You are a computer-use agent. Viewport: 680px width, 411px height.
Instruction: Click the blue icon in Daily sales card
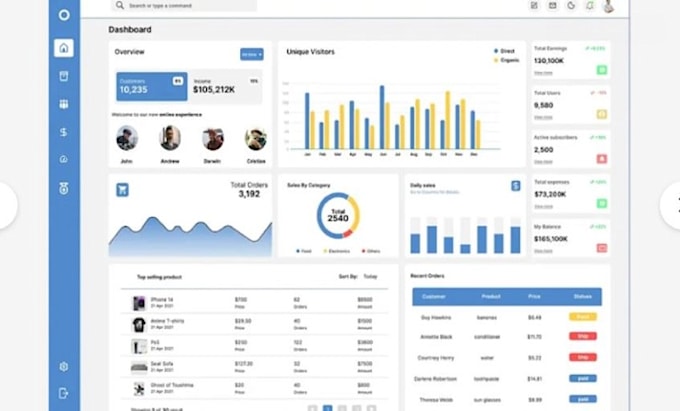pos(516,186)
